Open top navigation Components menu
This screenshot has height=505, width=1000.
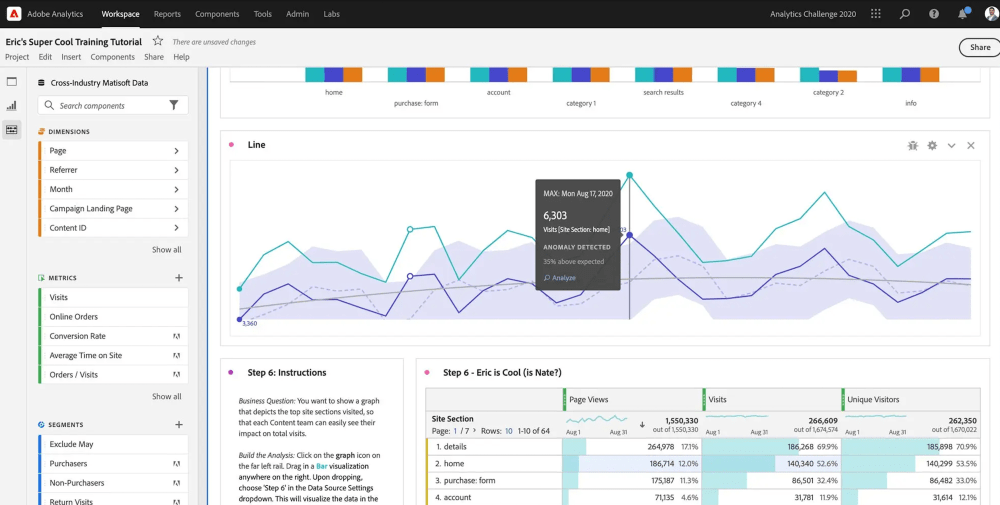(x=217, y=14)
